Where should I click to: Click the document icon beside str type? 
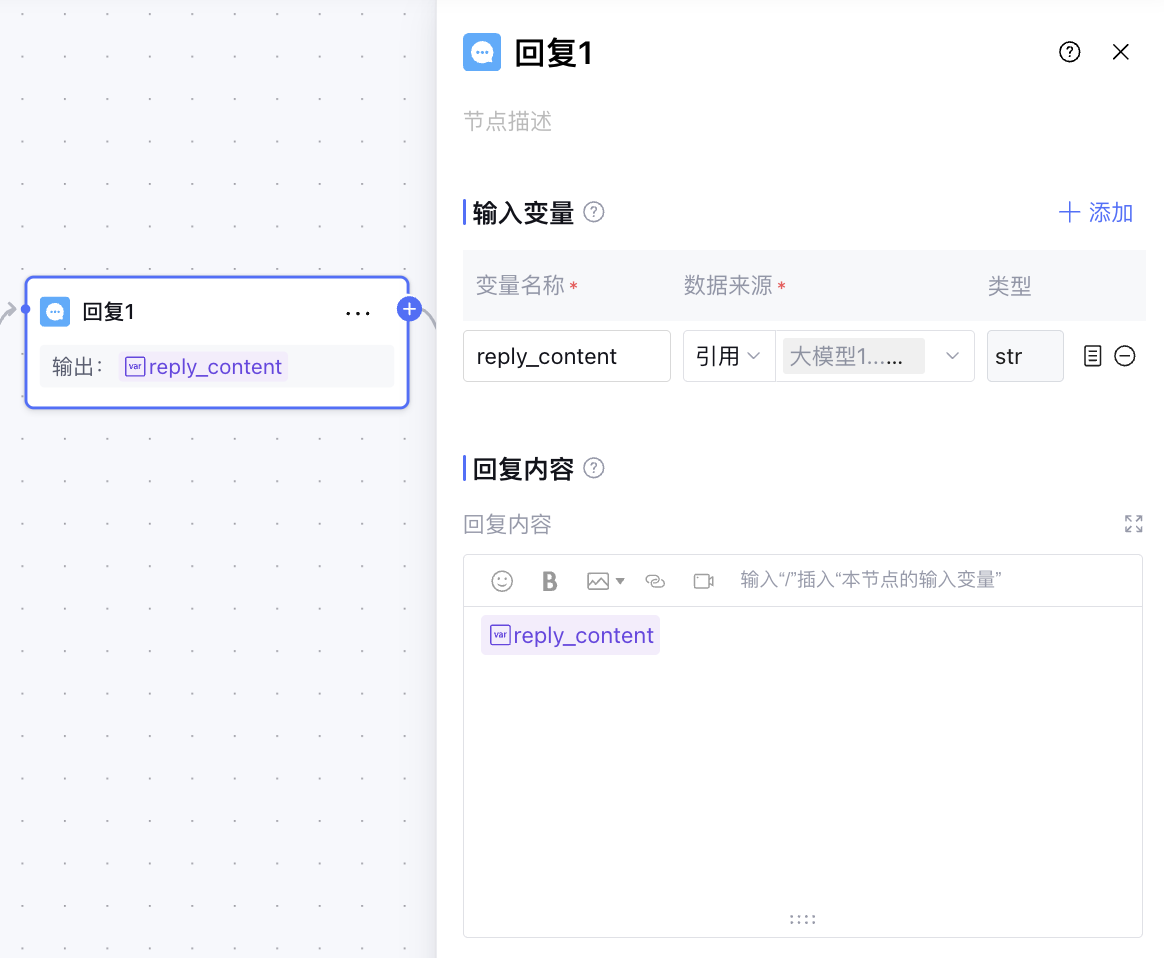pos(1093,356)
